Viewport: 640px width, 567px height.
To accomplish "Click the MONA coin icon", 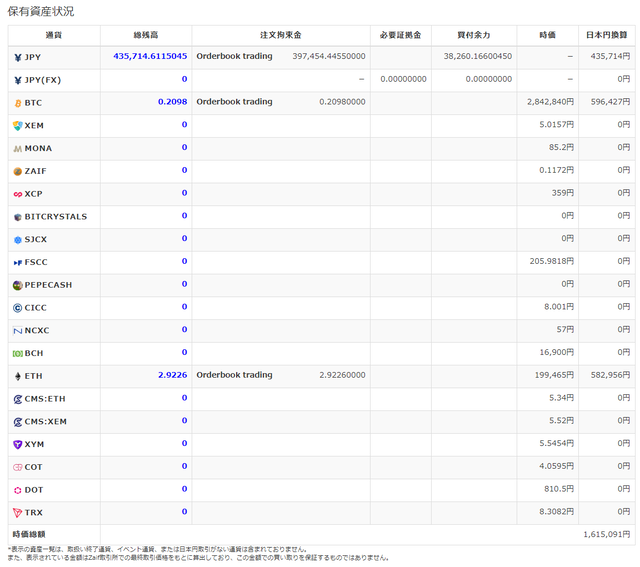I will click(x=18, y=149).
